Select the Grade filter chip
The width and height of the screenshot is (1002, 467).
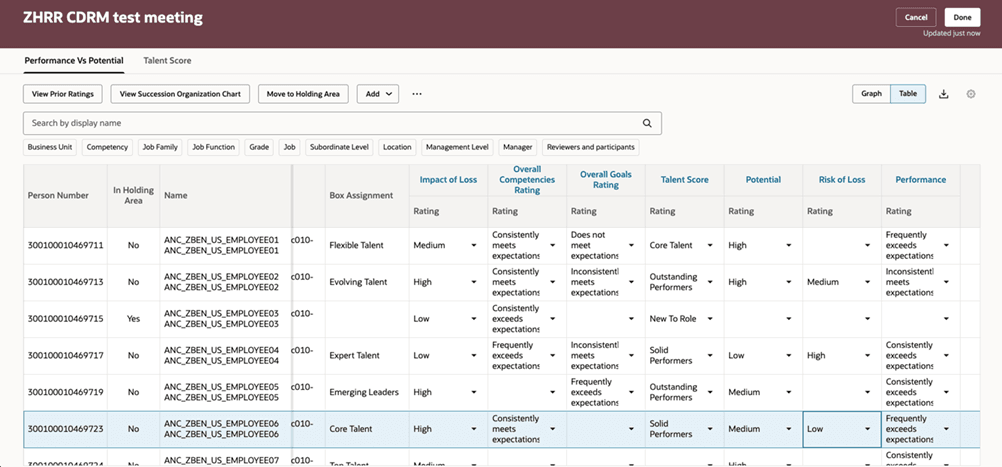tap(259, 148)
